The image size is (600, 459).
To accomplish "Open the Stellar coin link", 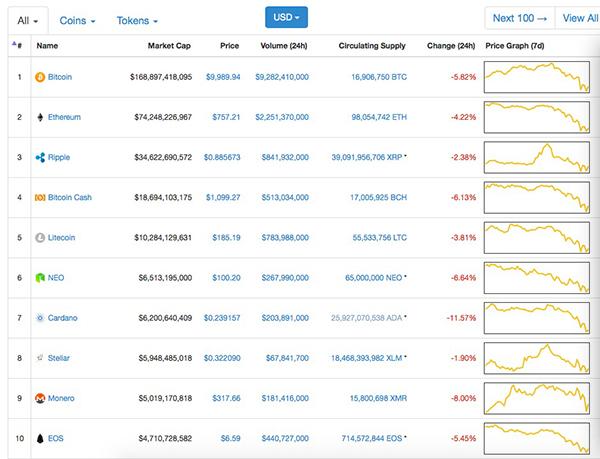I will coord(59,358).
